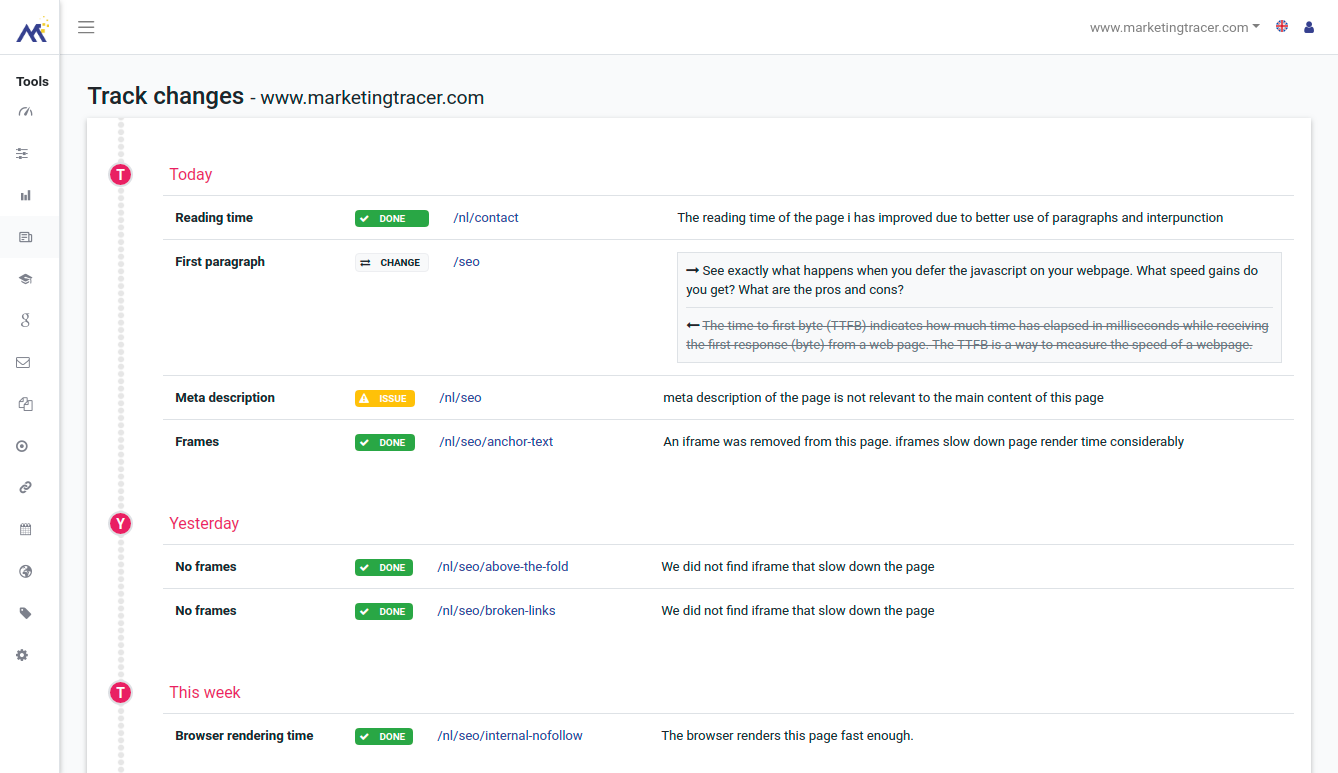The width and height of the screenshot is (1338, 773).
Task: Open the bar chart tool in sidebar
Action: (x=25, y=196)
